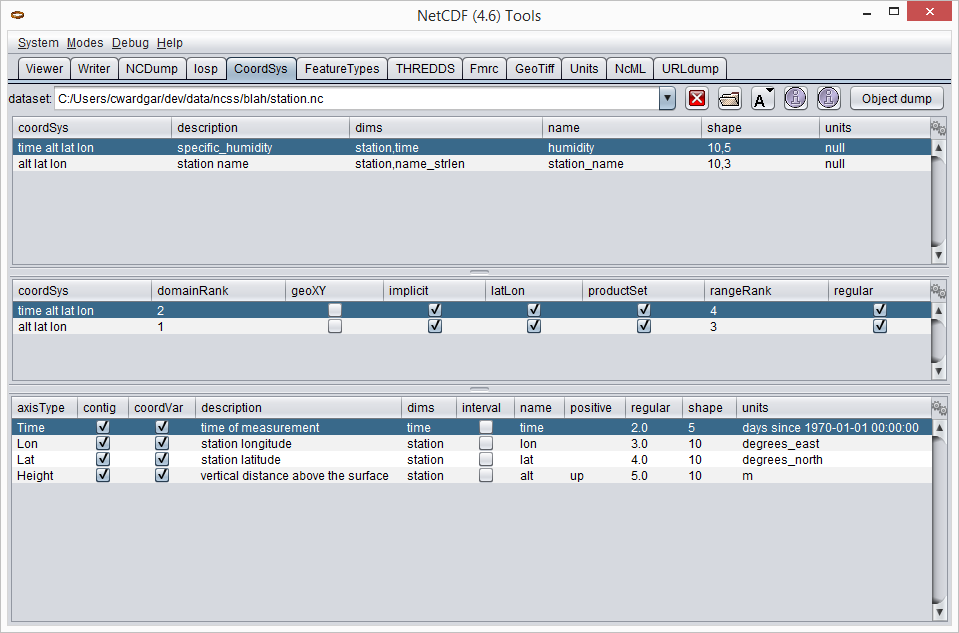Uncheck contig checkbox in the Lon row
Screen dimensions: 959x633
click(x=103, y=444)
